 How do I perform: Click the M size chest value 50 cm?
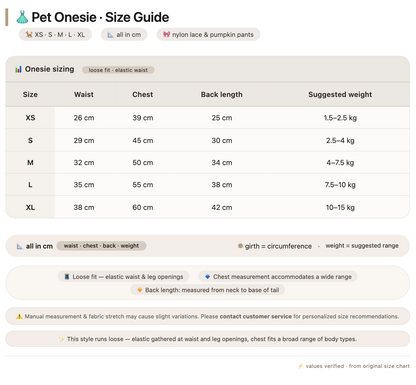tap(143, 163)
